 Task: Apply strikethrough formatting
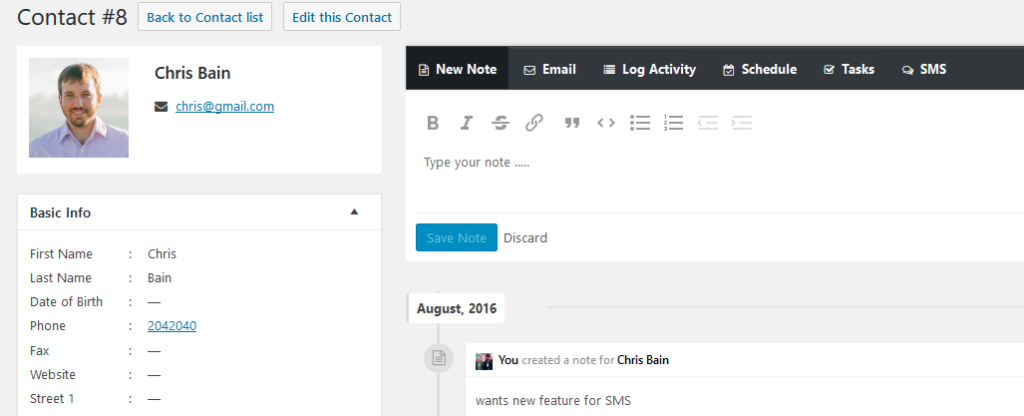point(500,123)
